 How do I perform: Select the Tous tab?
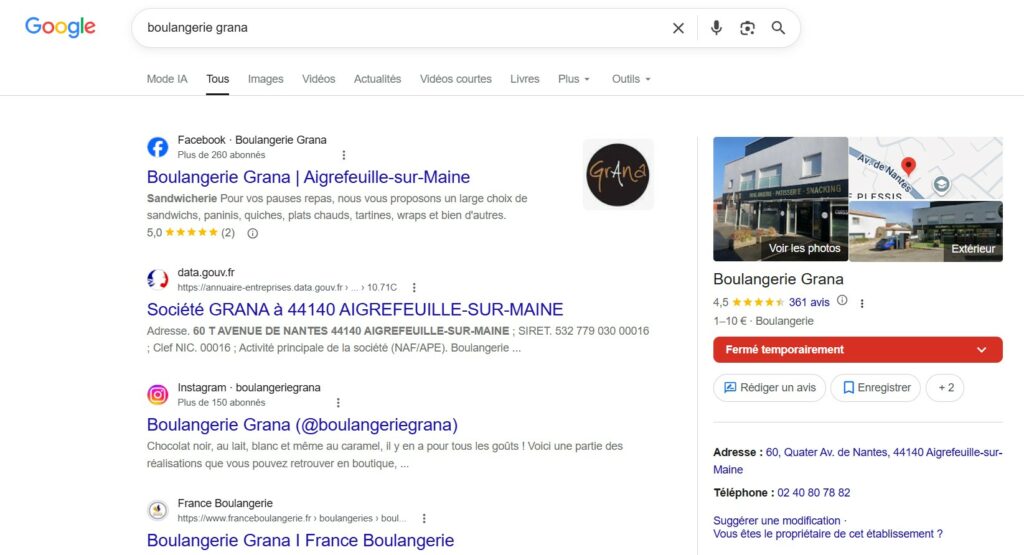click(217, 79)
